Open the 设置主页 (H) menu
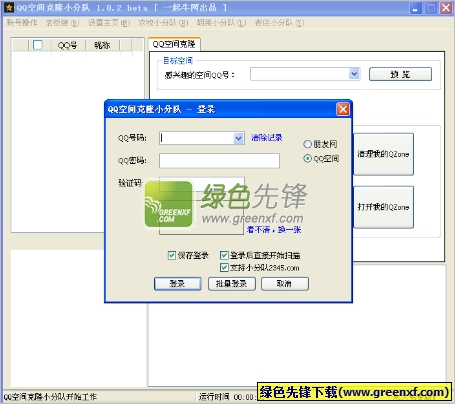Screen dimensions: 455x404 [109, 22]
